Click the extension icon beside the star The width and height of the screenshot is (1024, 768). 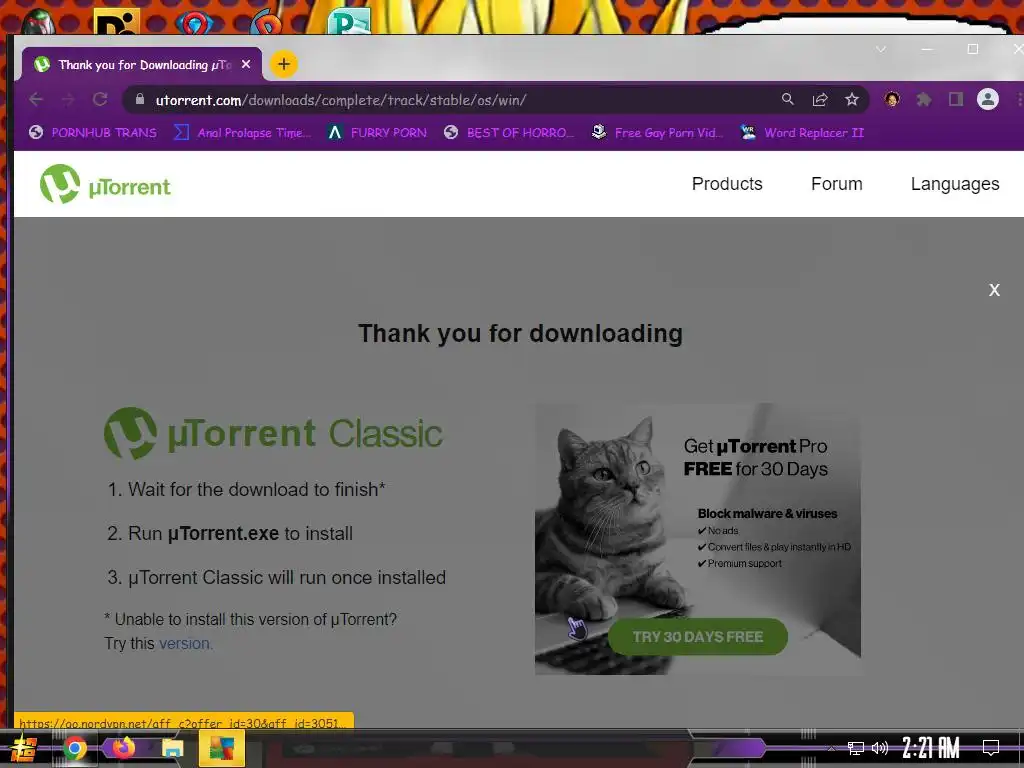click(x=891, y=99)
